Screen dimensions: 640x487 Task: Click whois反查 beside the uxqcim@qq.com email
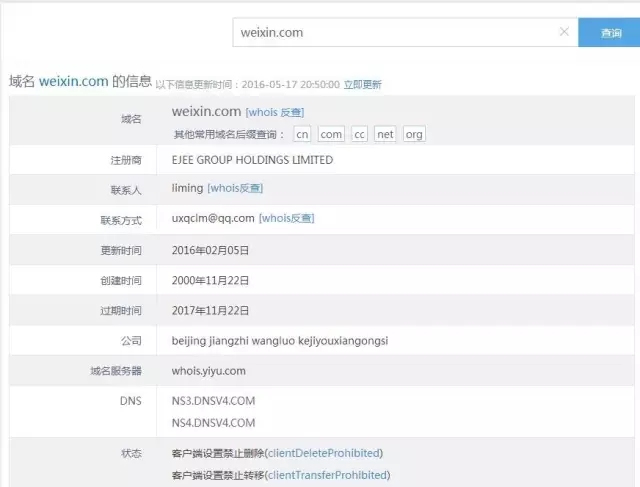[x=286, y=218]
